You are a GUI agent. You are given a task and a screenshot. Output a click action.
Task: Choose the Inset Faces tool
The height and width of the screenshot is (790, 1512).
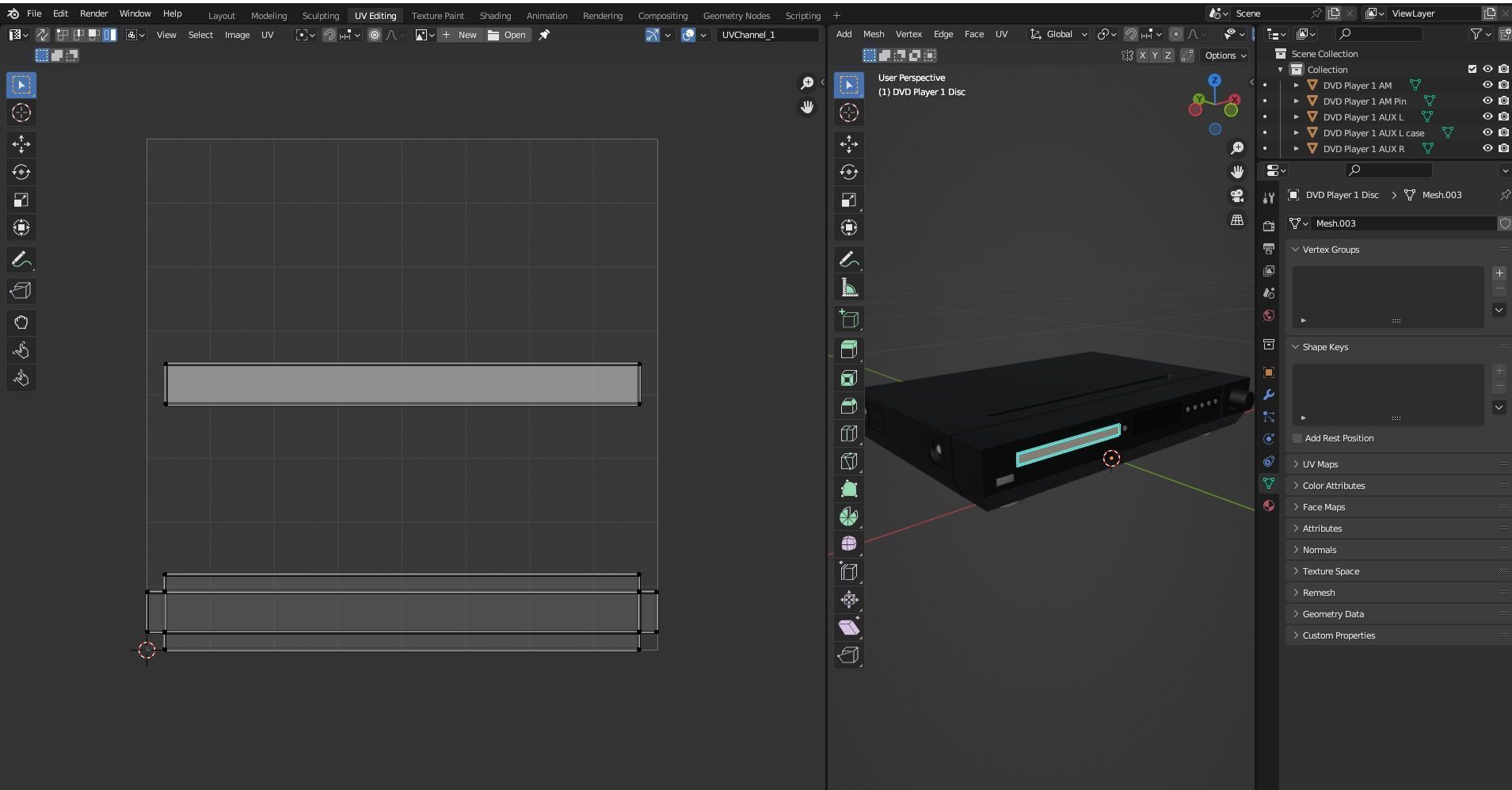(x=849, y=378)
